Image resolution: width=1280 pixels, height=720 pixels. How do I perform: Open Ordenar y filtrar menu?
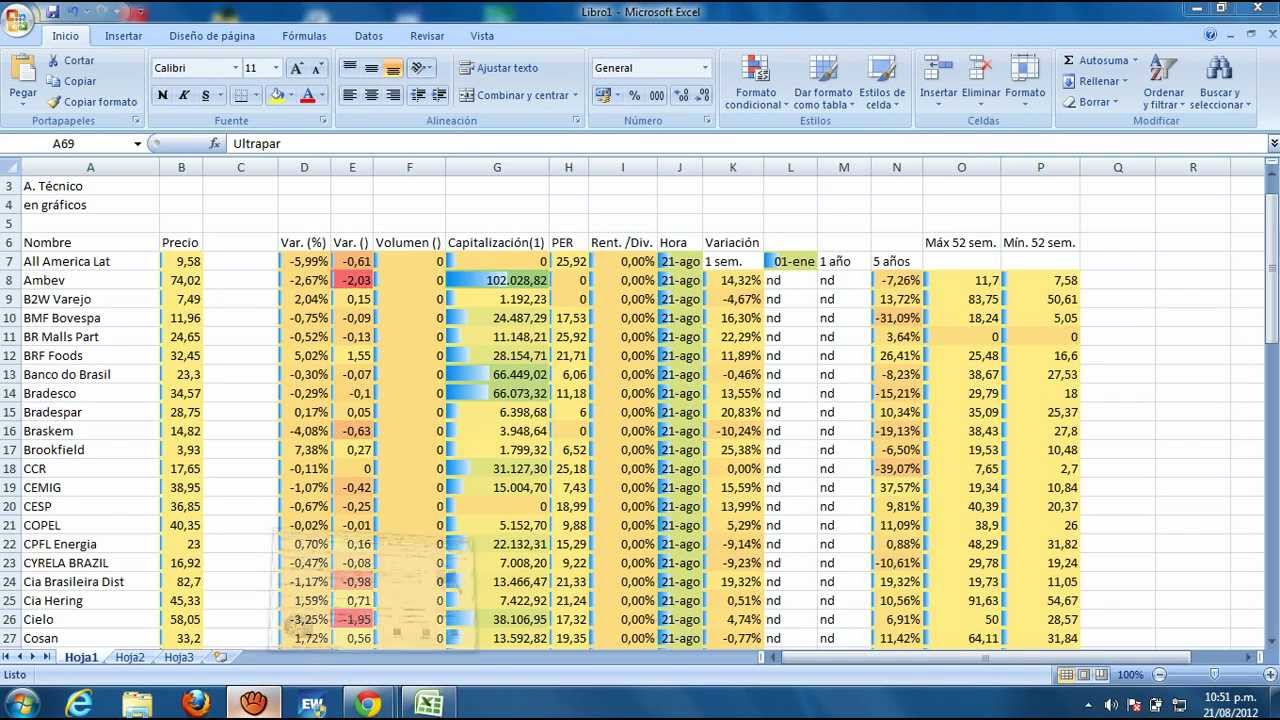click(1164, 82)
